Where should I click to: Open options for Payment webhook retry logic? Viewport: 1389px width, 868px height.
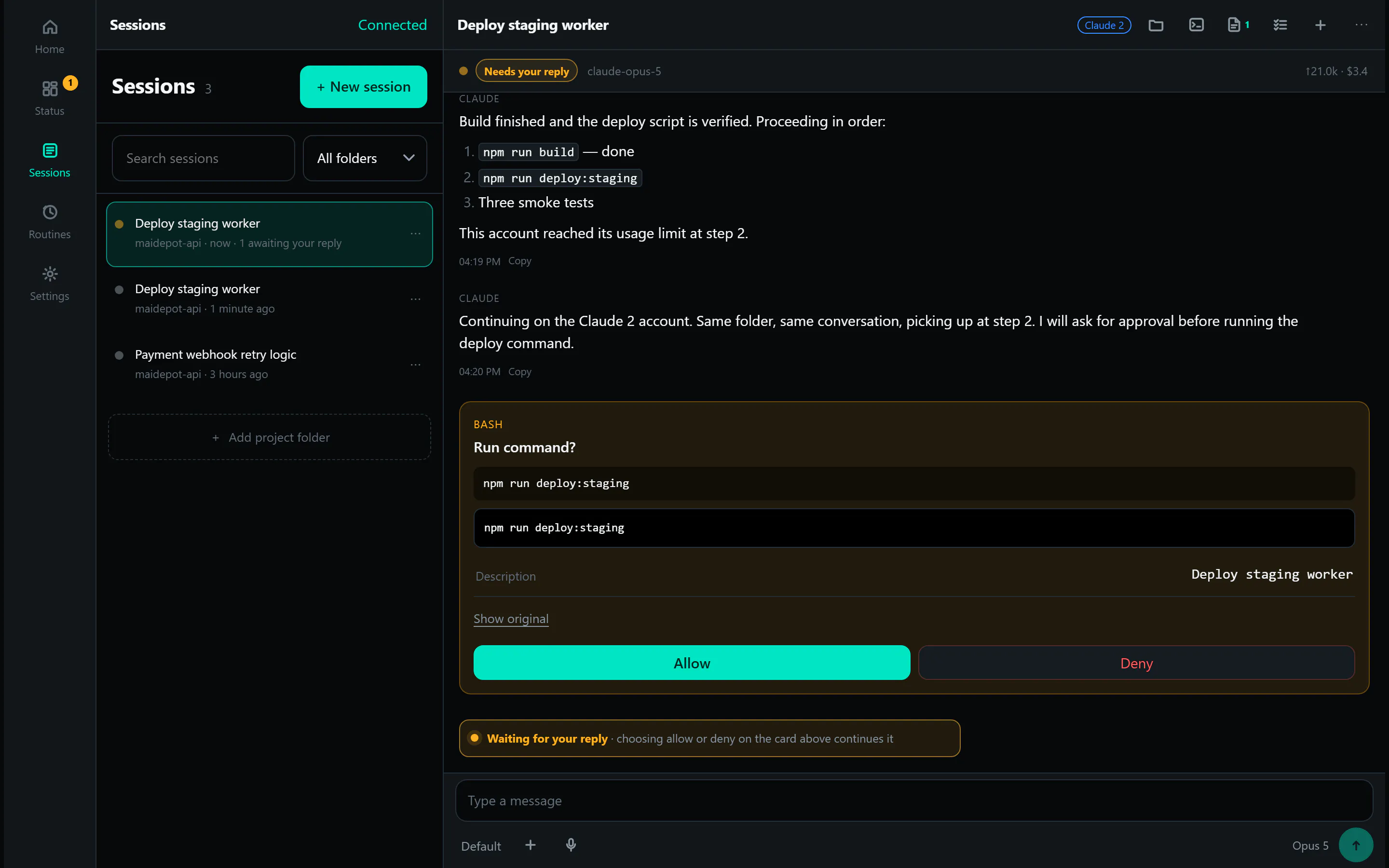[416, 365]
